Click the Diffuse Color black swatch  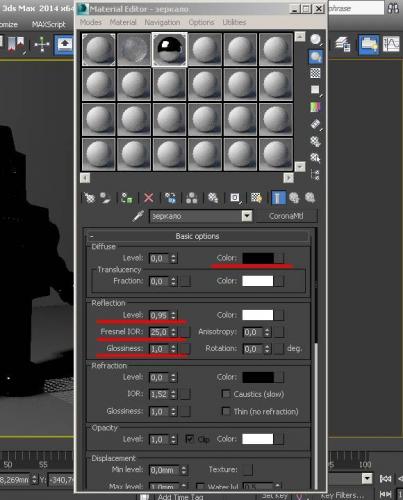[258, 258]
